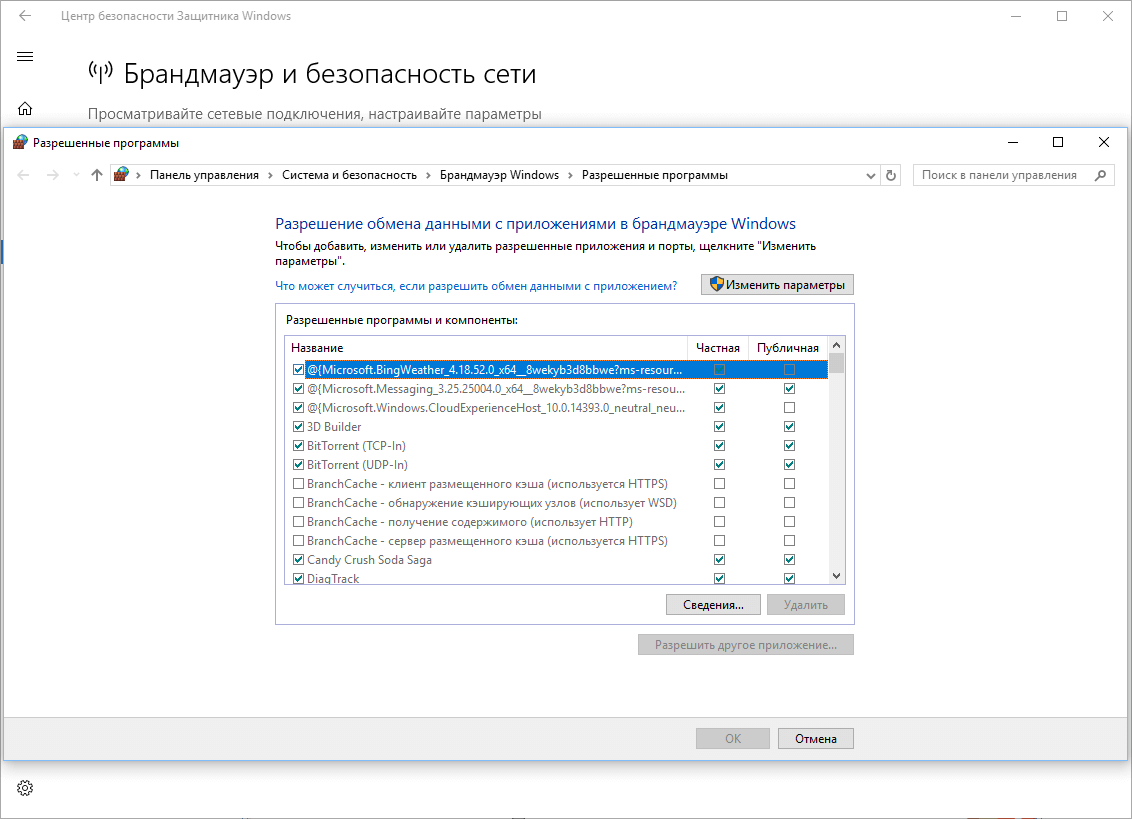This screenshot has height=819, width=1132.
Task: Click the Home icon in Defender sidebar
Action: pyautogui.click(x=23, y=108)
